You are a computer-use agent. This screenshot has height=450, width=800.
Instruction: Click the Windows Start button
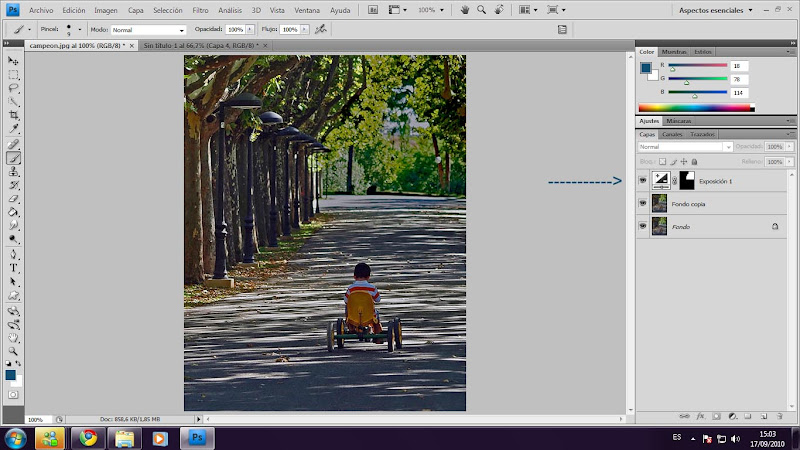coord(17,438)
